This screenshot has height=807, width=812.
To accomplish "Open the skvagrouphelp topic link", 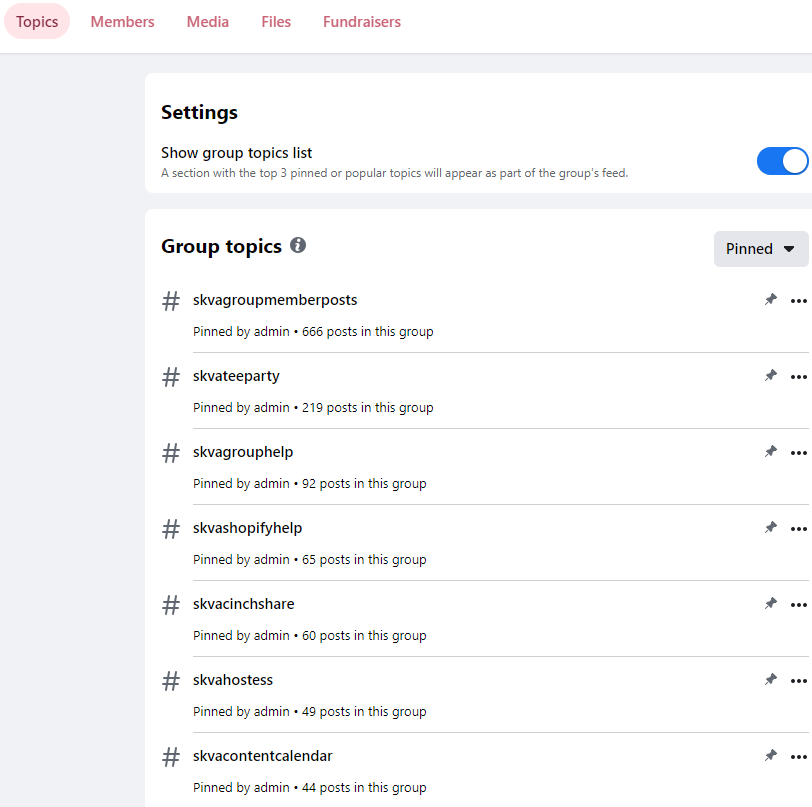I will tap(243, 452).
